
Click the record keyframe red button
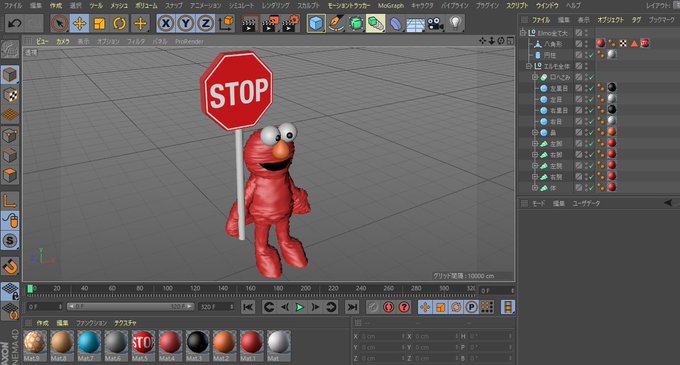[x=388, y=307]
